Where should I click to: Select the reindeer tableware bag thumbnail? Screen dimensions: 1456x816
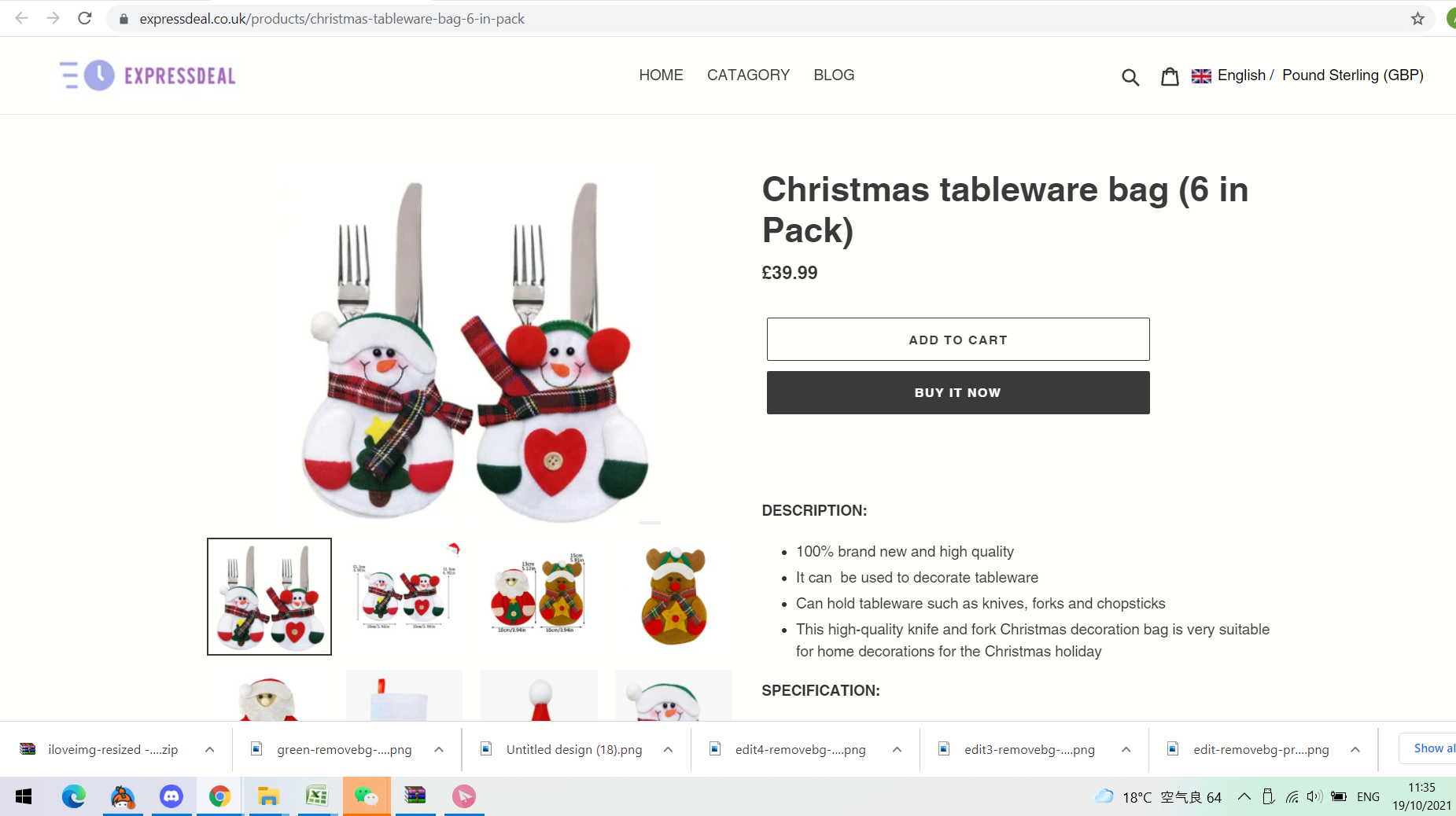pyautogui.click(x=673, y=596)
